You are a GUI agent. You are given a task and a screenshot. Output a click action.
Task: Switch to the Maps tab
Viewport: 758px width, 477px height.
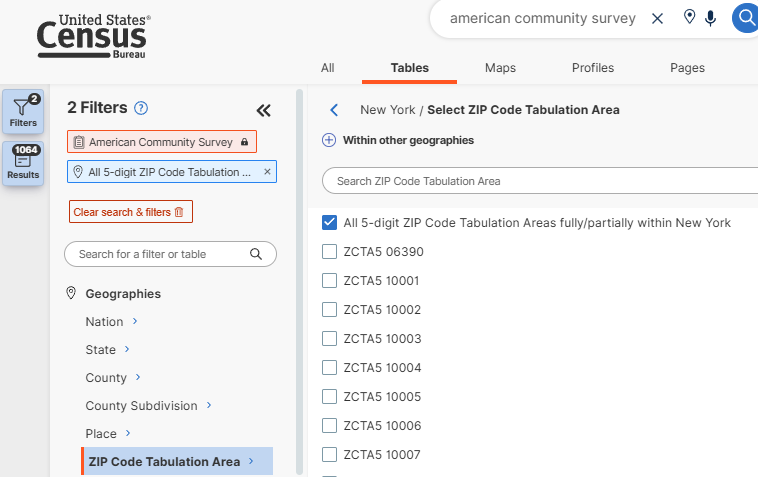coord(500,68)
